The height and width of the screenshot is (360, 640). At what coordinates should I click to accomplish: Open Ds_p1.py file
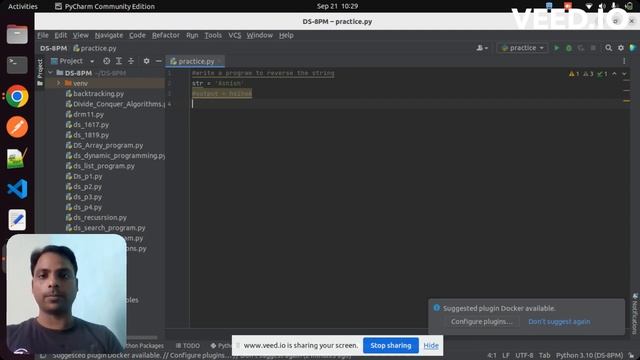point(84,176)
